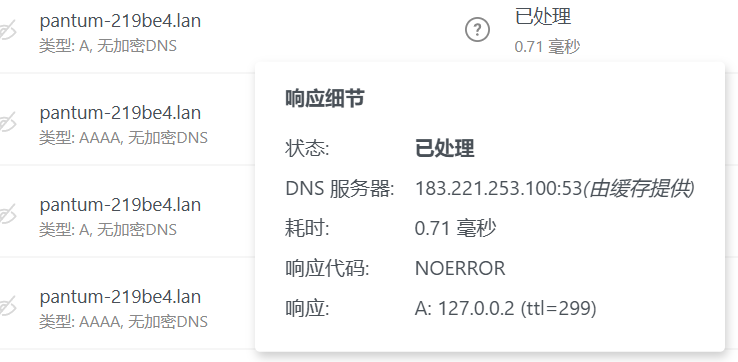Select pantum-219be4.lan in the bottom row
The height and width of the screenshot is (362, 738).
120,296
